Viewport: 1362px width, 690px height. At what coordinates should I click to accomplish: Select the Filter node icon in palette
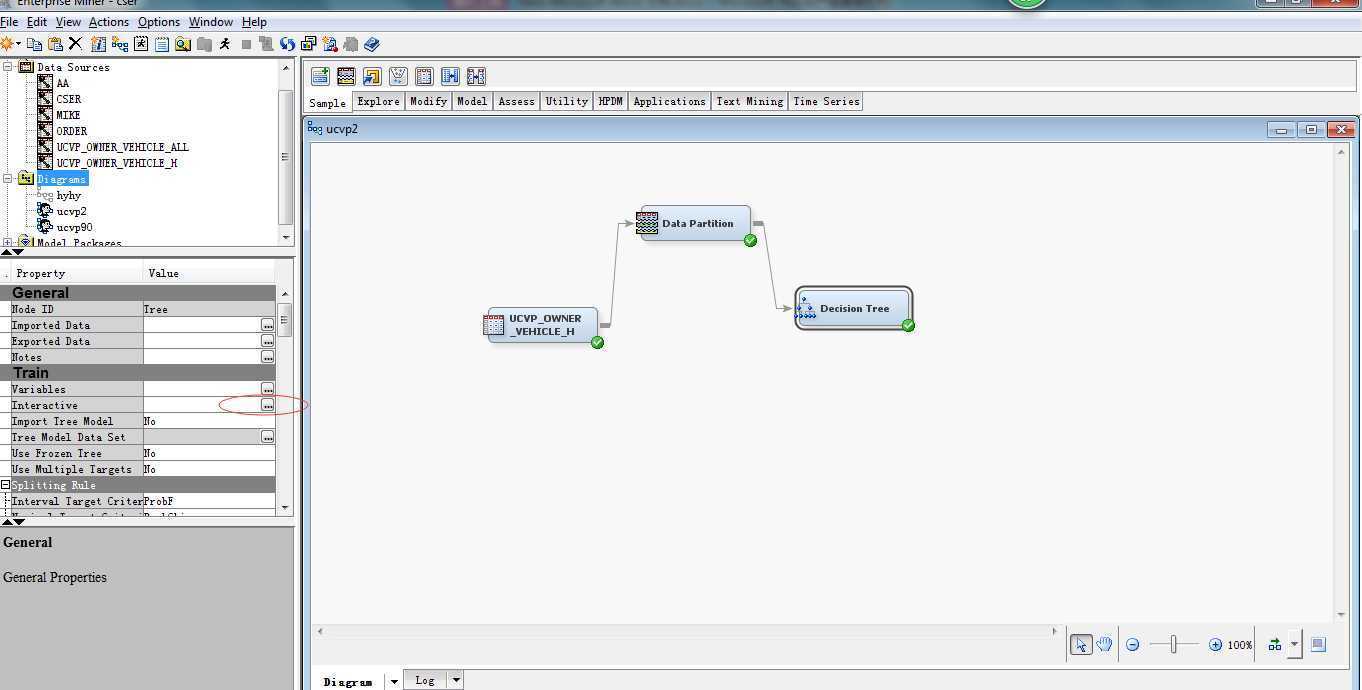click(x=398, y=76)
